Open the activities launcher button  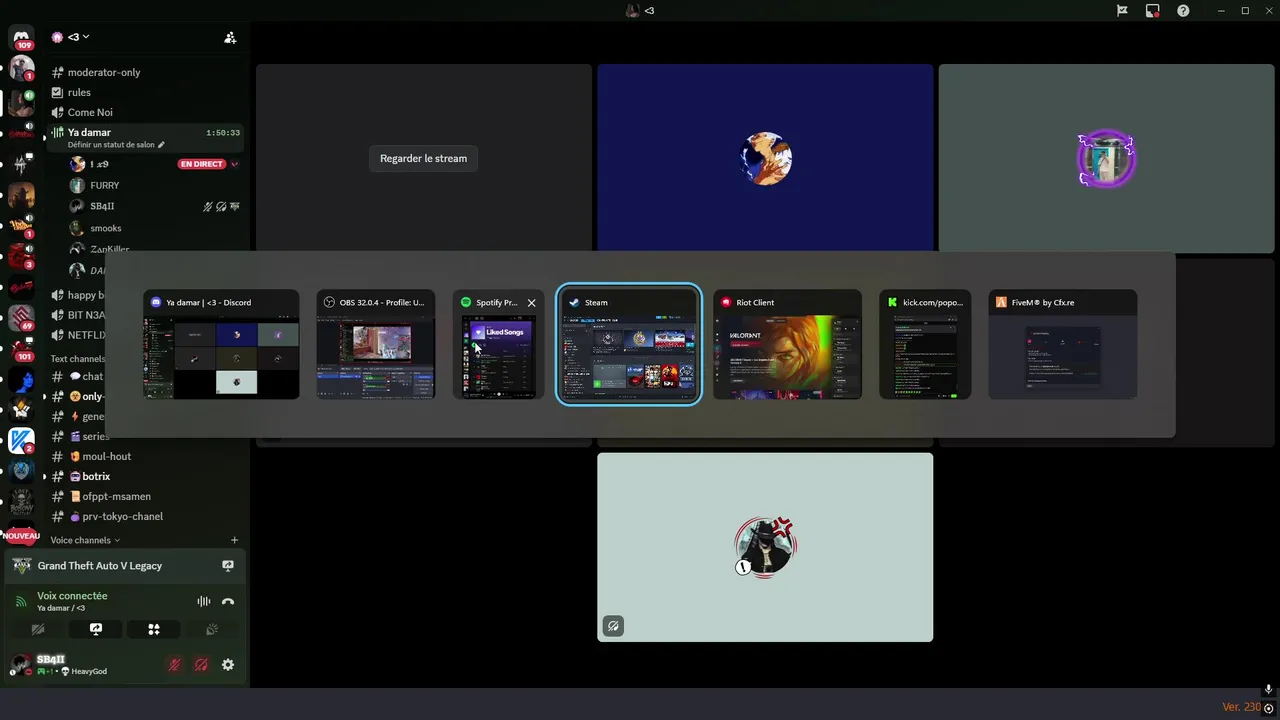154,630
